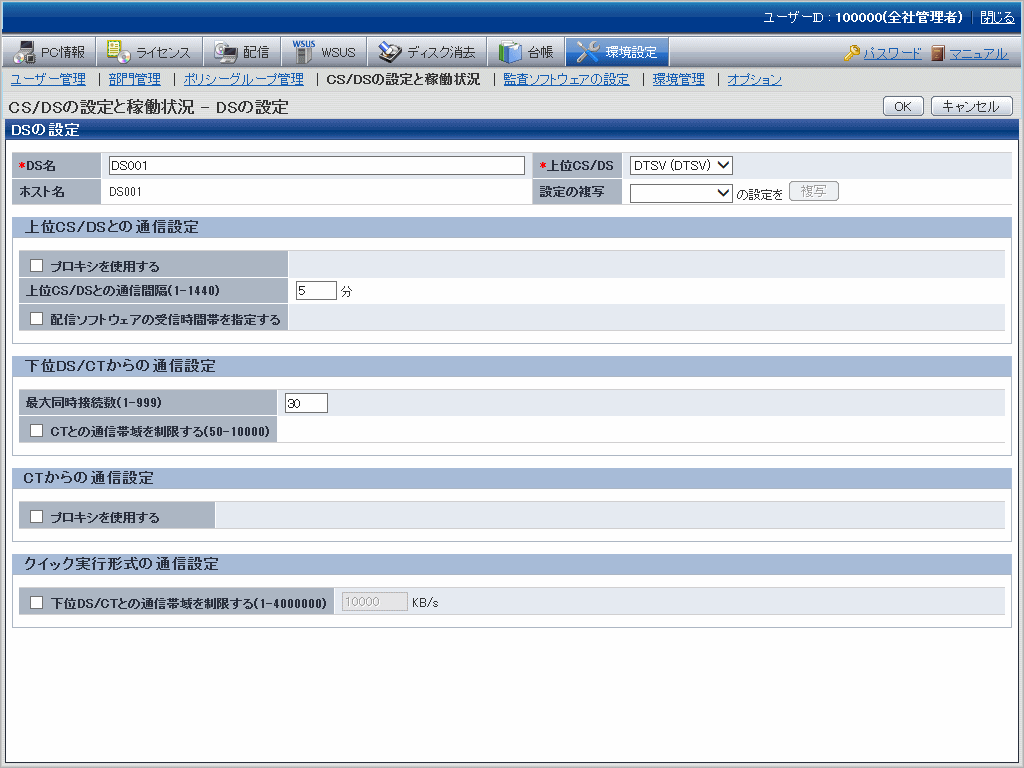Check 配信ソフトウェアの受信時間帯を指定する
Viewport: 1024px width, 768px height.
click(x=37, y=318)
